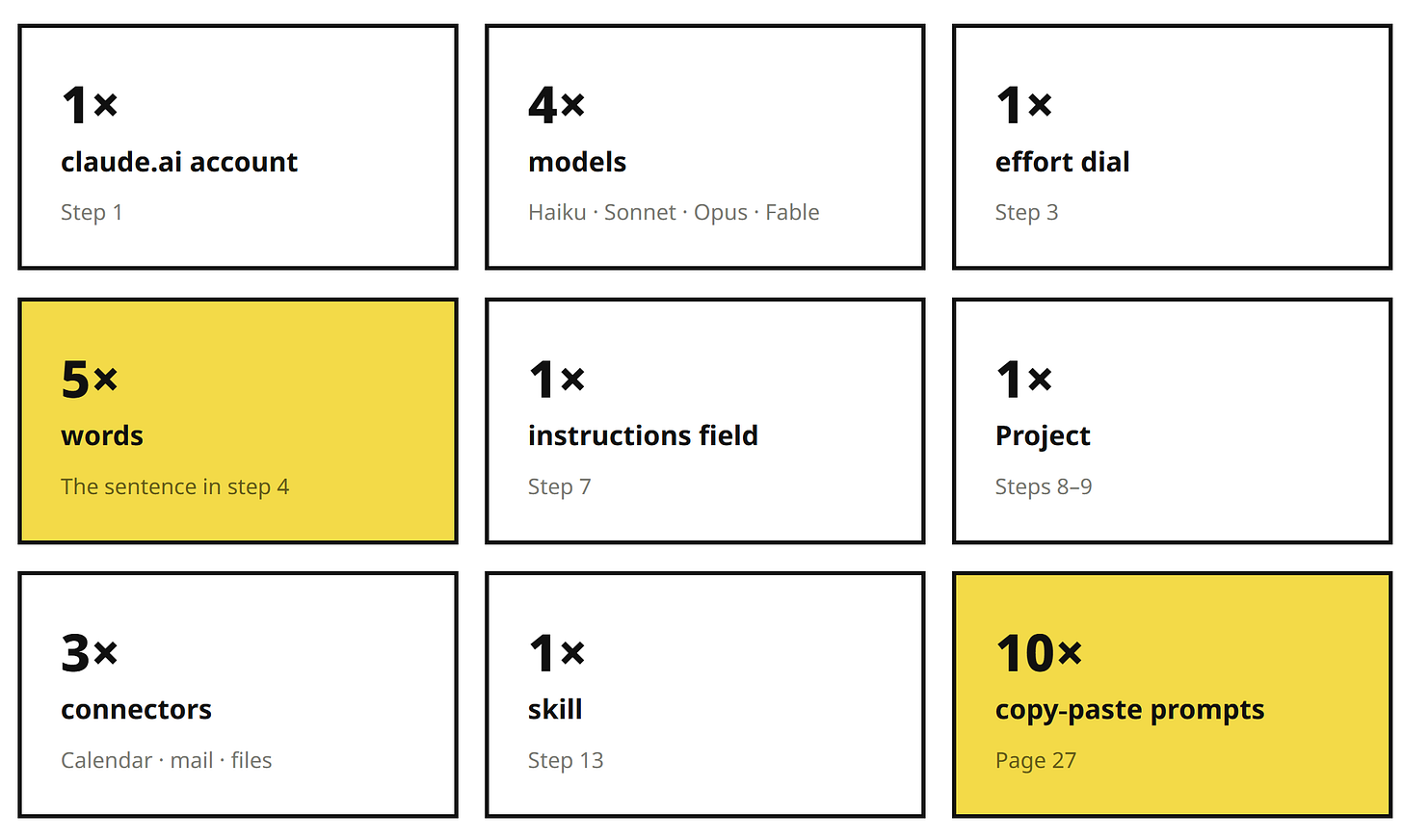1403x840 pixels.
Task: Open the yellow copy-paste prompts card
Action: [1173, 695]
